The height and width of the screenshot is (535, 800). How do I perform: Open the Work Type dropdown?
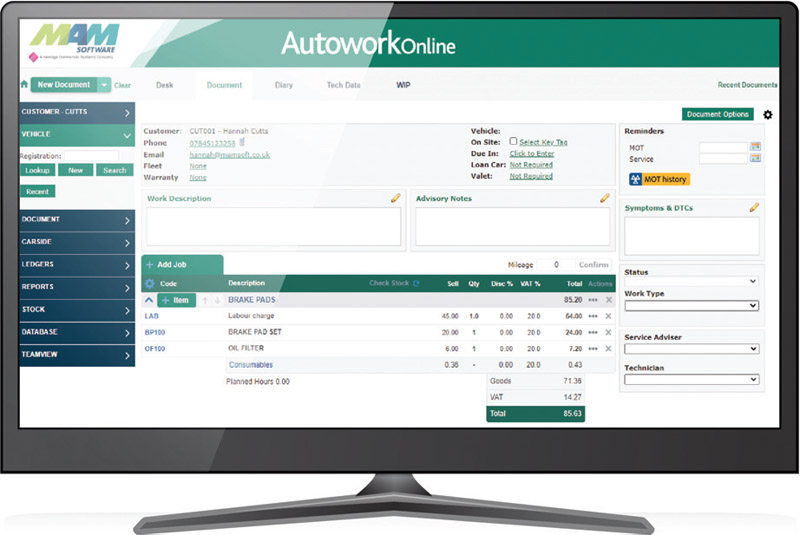click(691, 305)
